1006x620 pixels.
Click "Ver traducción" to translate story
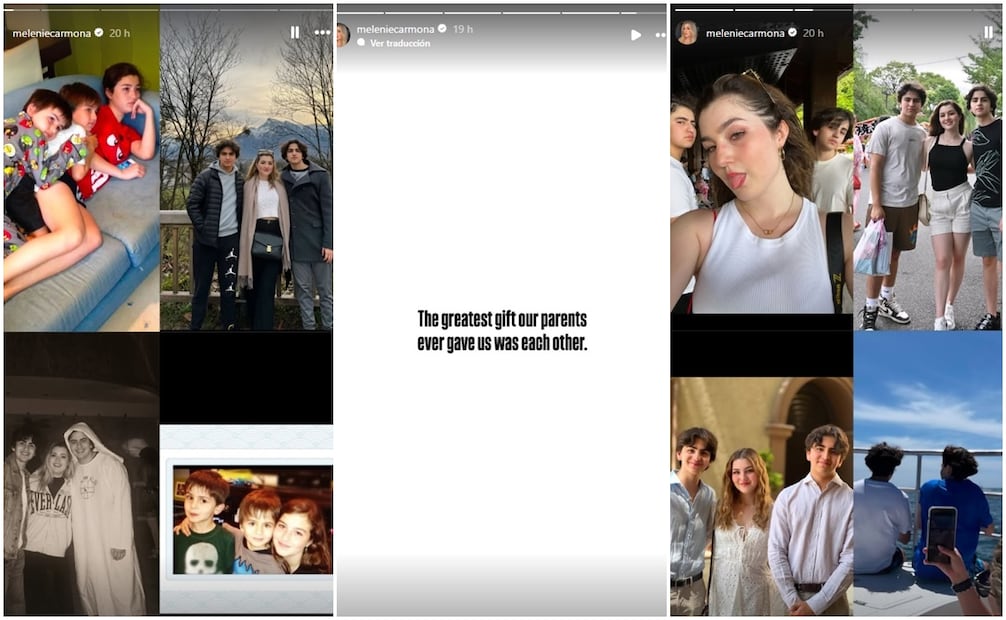click(400, 43)
